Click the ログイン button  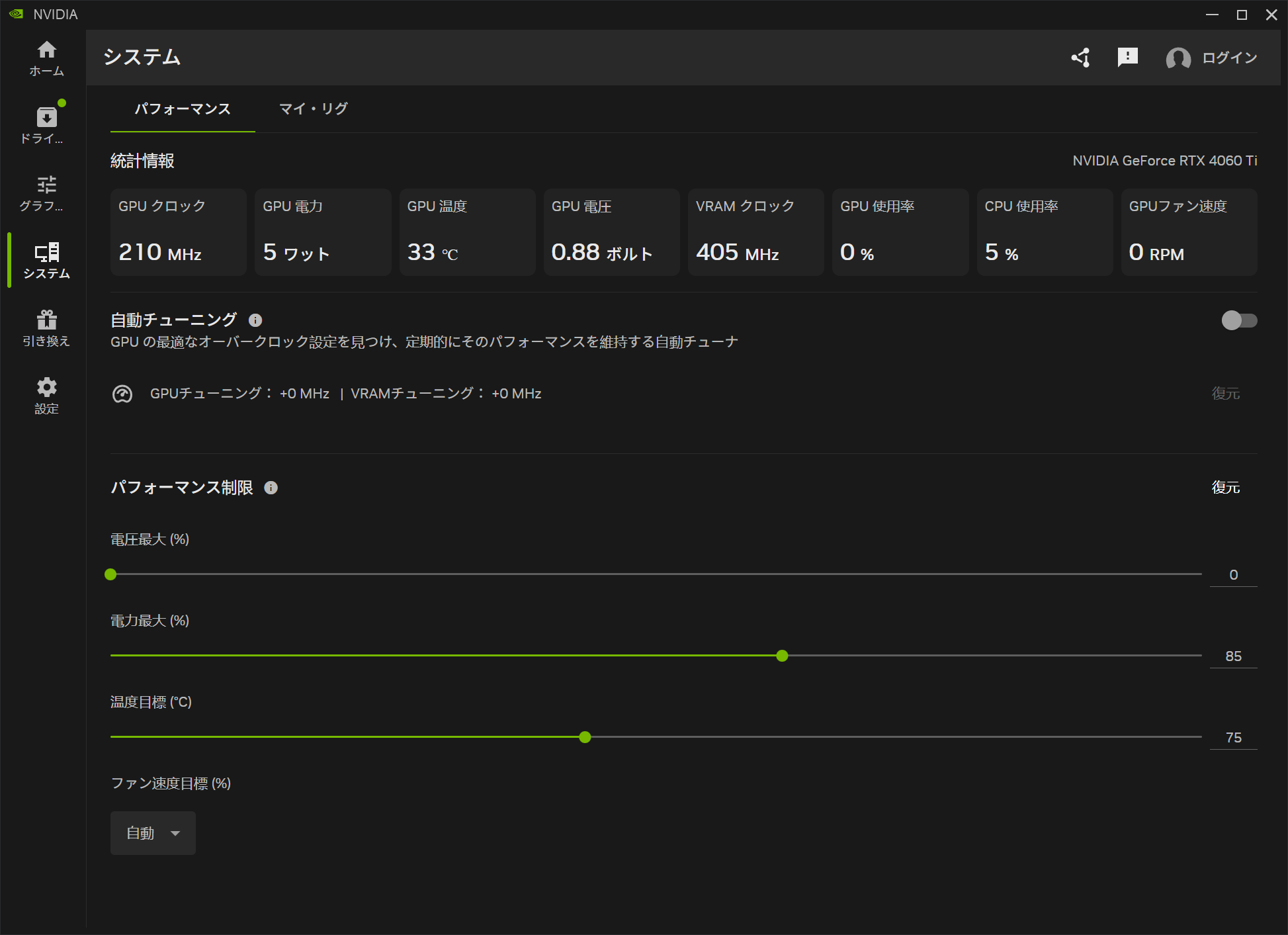tap(1228, 58)
